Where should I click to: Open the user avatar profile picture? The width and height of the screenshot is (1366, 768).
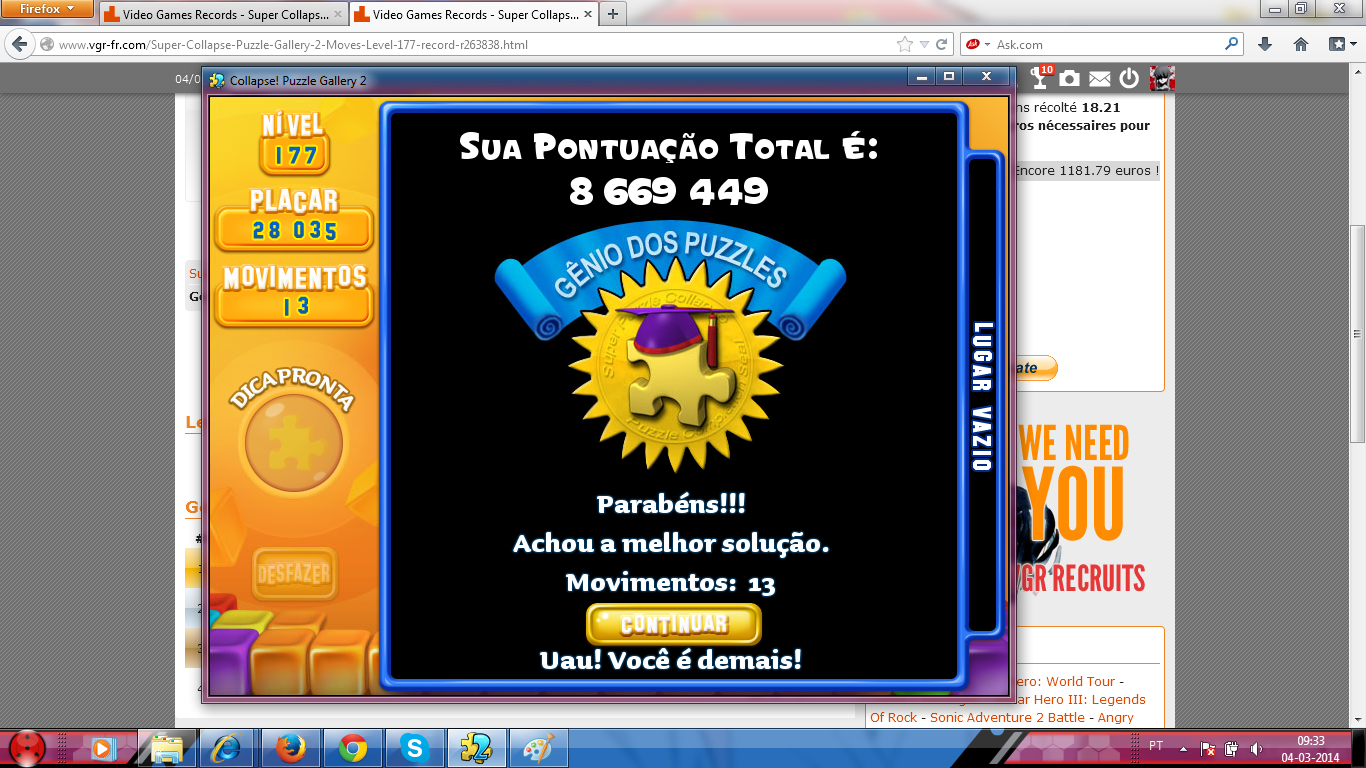1161,79
